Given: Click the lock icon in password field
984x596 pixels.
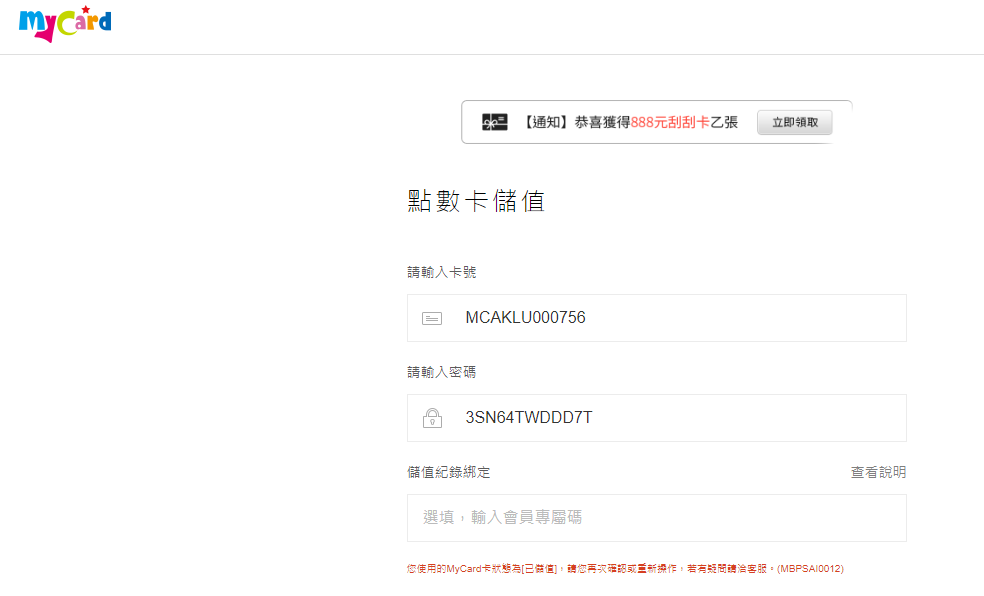Looking at the screenshot, I should pos(432,418).
